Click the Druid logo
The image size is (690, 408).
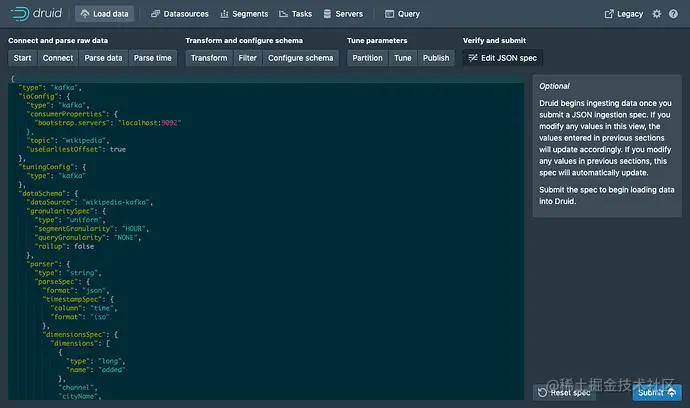point(36,14)
